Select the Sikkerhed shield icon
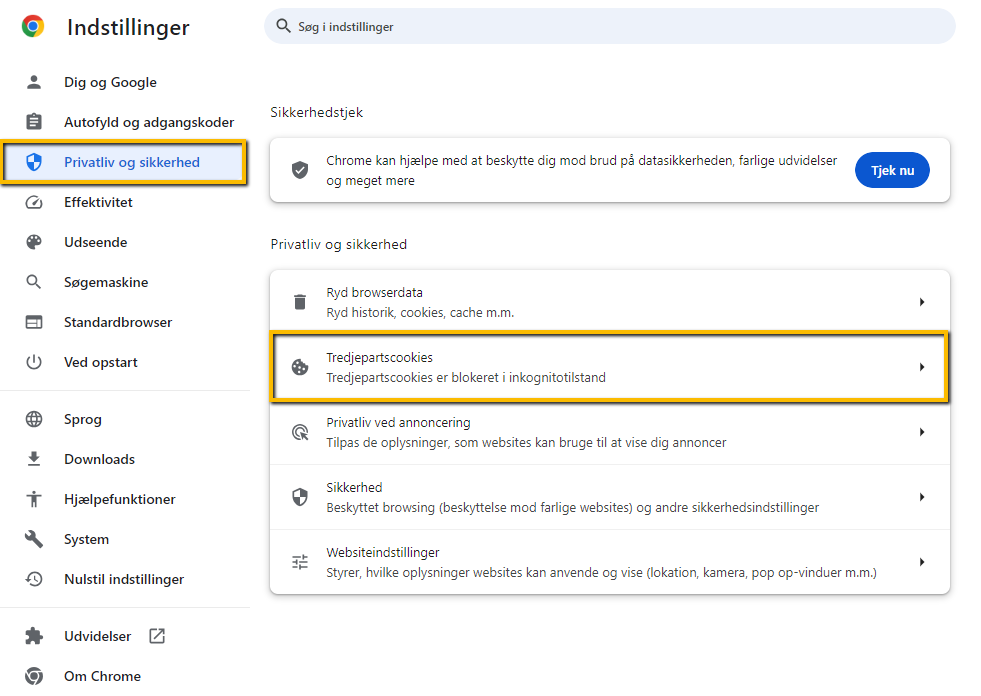The image size is (981, 696). (299, 496)
